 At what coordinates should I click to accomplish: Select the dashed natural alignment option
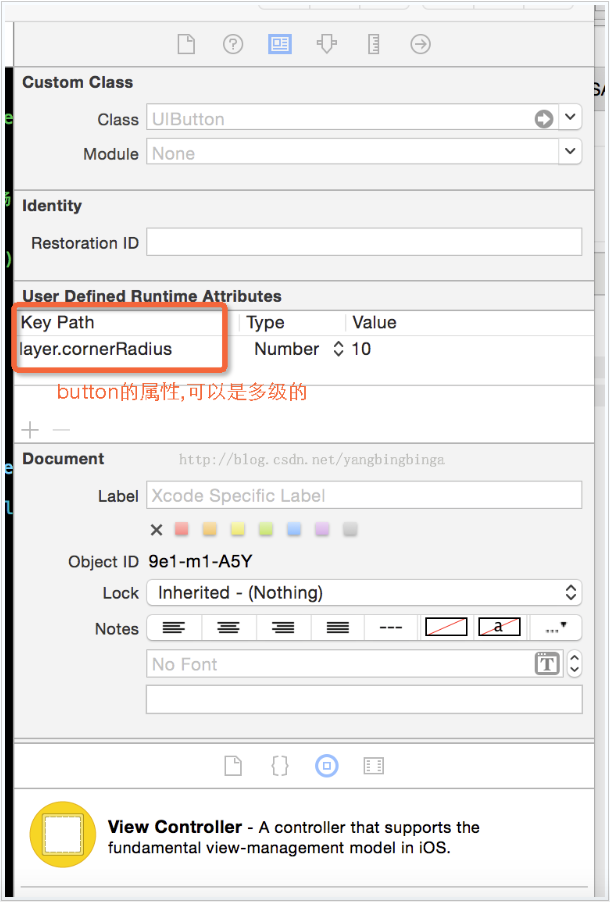(x=391, y=628)
